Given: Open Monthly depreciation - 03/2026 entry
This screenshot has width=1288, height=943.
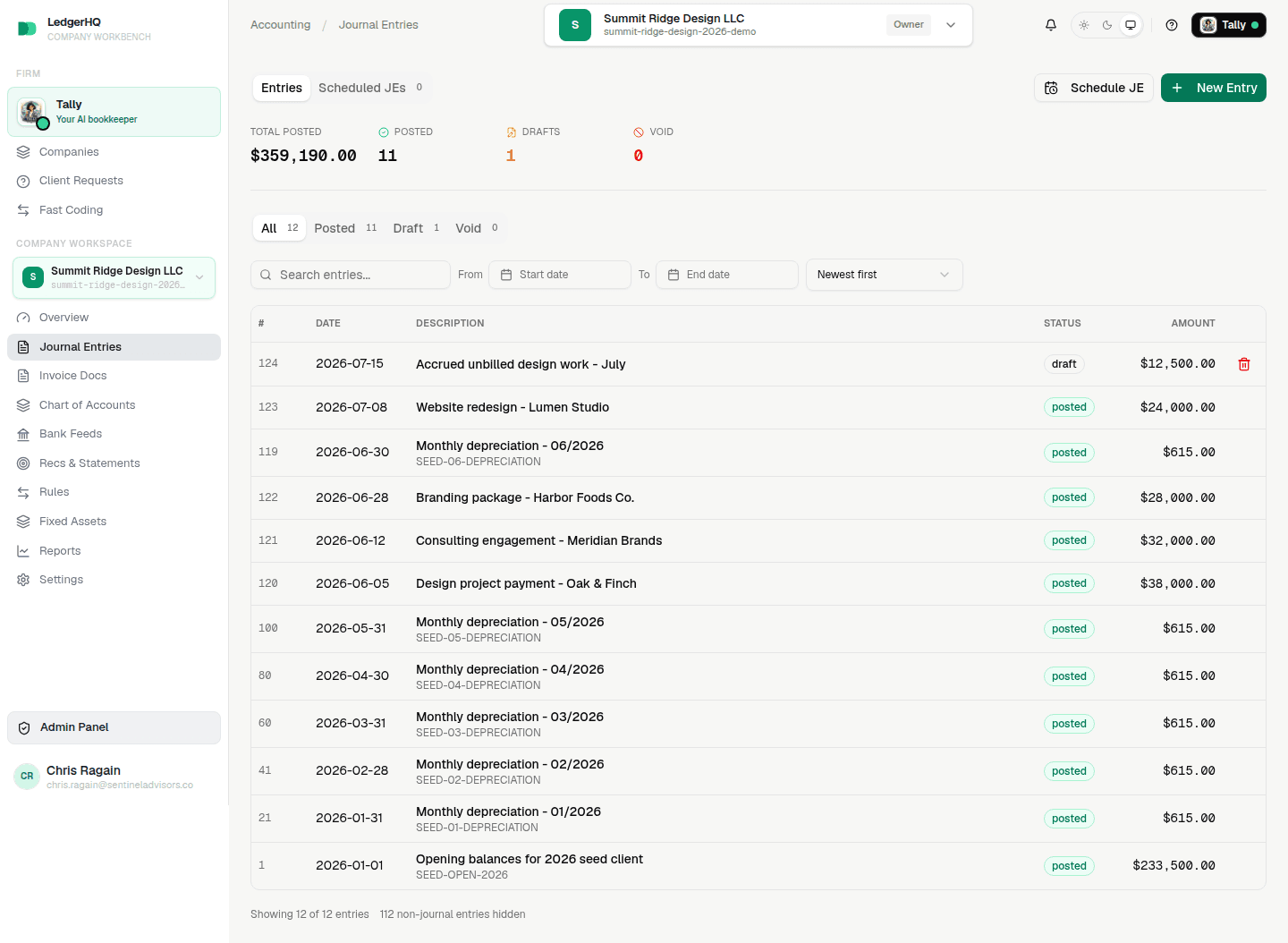Looking at the screenshot, I should click(758, 724).
